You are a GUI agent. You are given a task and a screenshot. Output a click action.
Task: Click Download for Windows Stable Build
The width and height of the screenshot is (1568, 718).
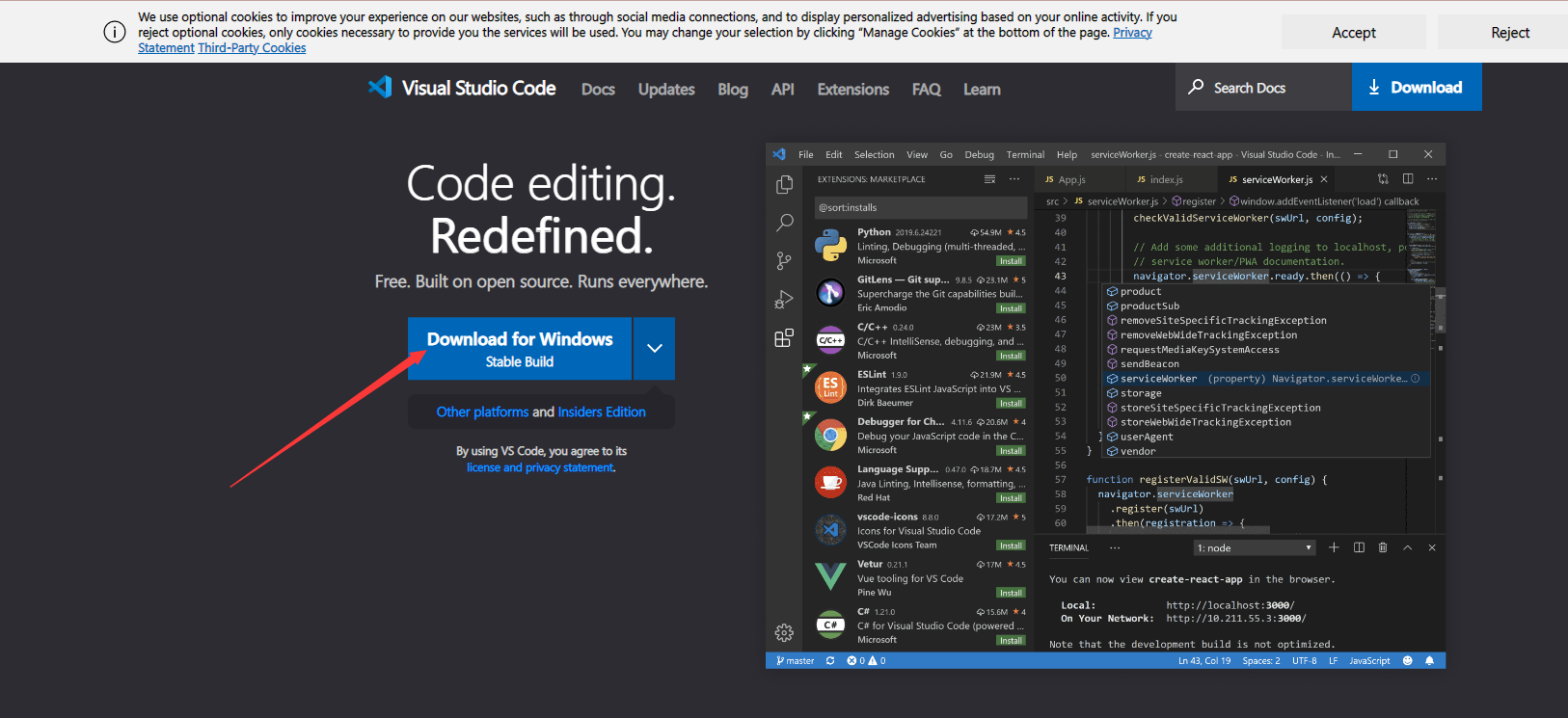[x=520, y=348]
